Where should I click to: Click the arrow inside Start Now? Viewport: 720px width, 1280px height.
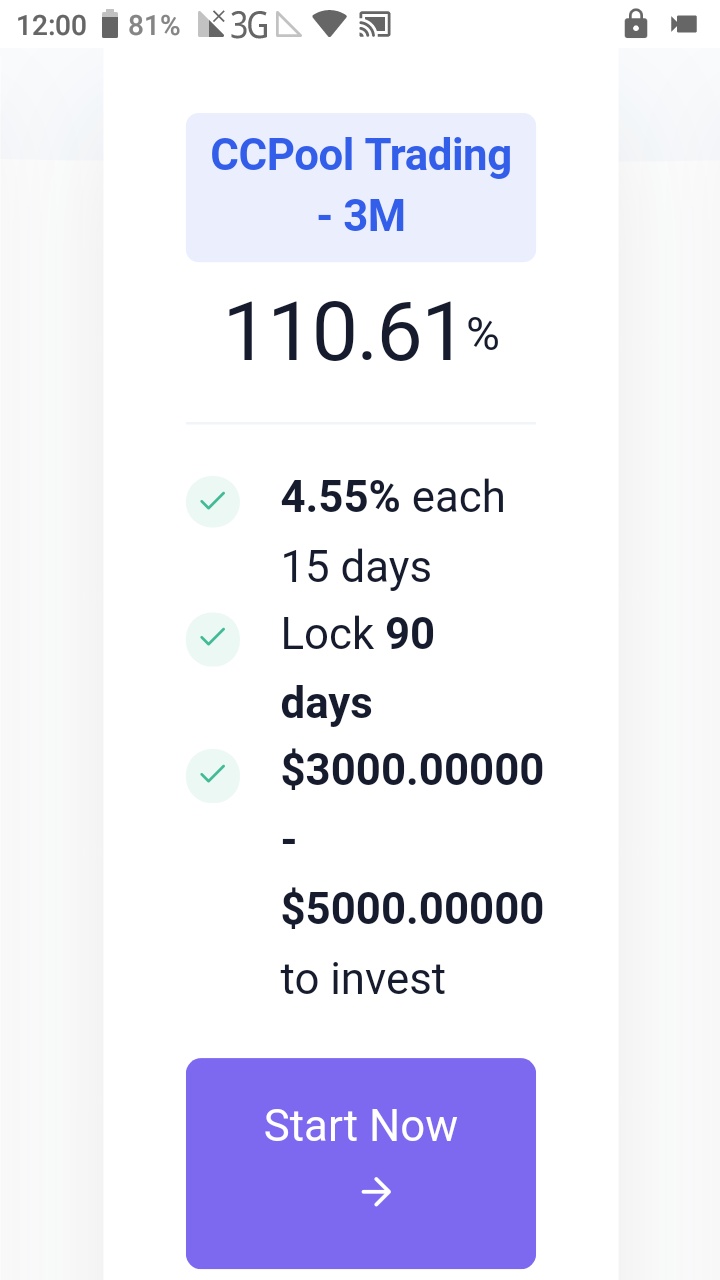point(376,1192)
